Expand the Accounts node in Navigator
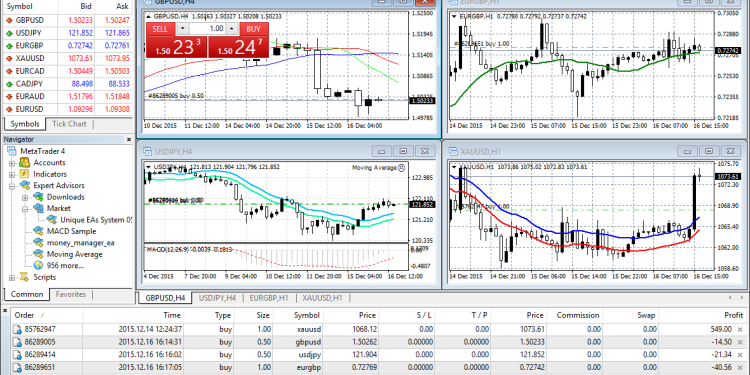Image resolution: width=750 pixels, height=375 pixels. click(x=11, y=163)
